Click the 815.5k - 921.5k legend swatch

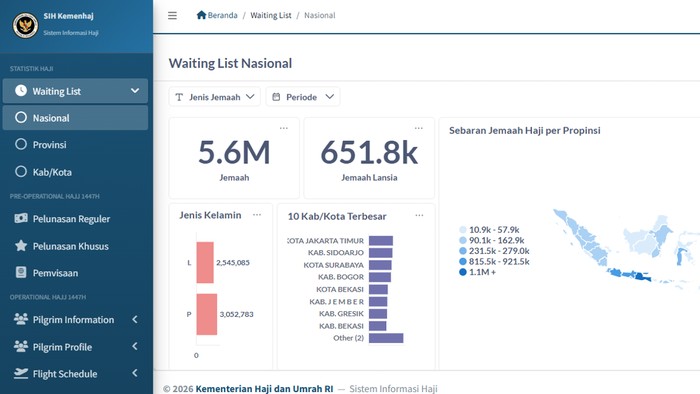tap(462, 261)
